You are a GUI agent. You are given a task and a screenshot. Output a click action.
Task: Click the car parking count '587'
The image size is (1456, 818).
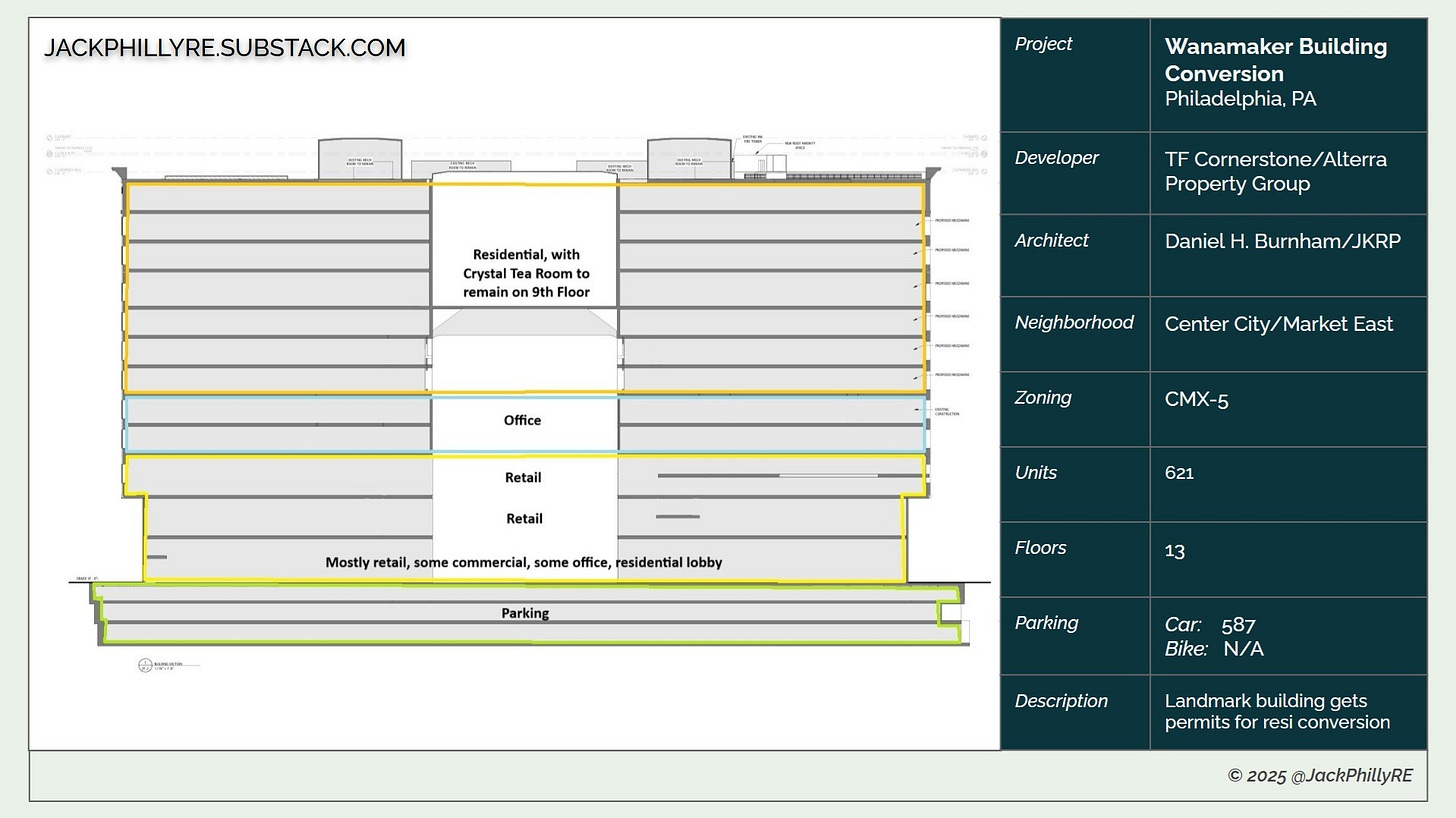[x=1238, y=625]
